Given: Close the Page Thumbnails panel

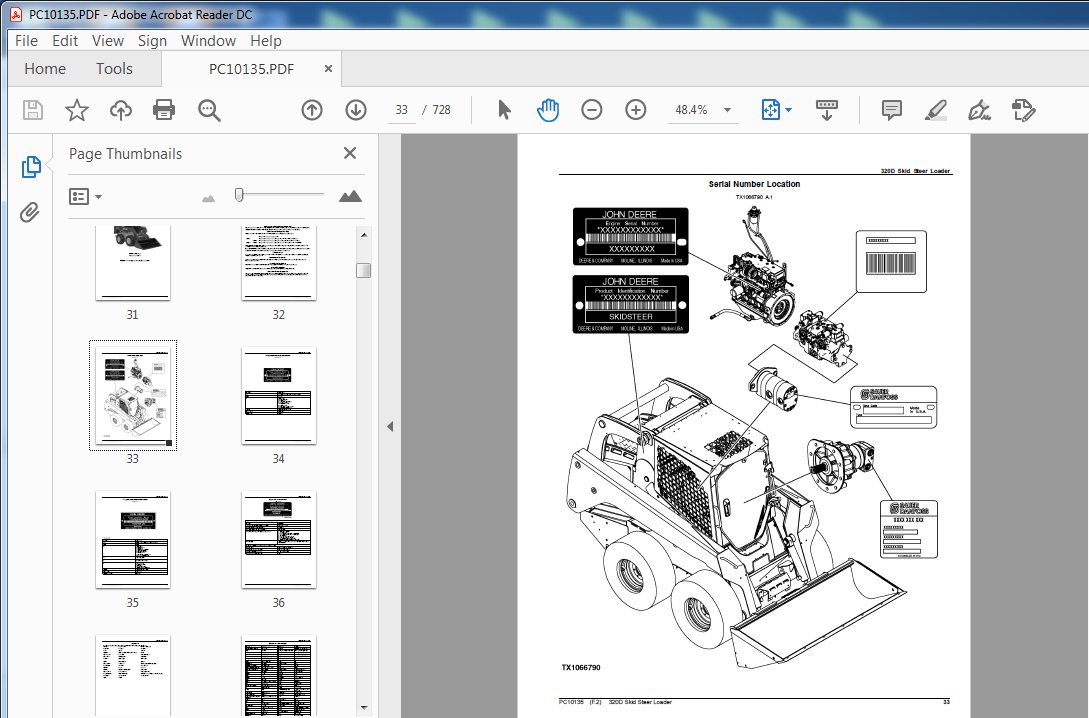Looking at the screenshot, I should click(x=350, y=153).
